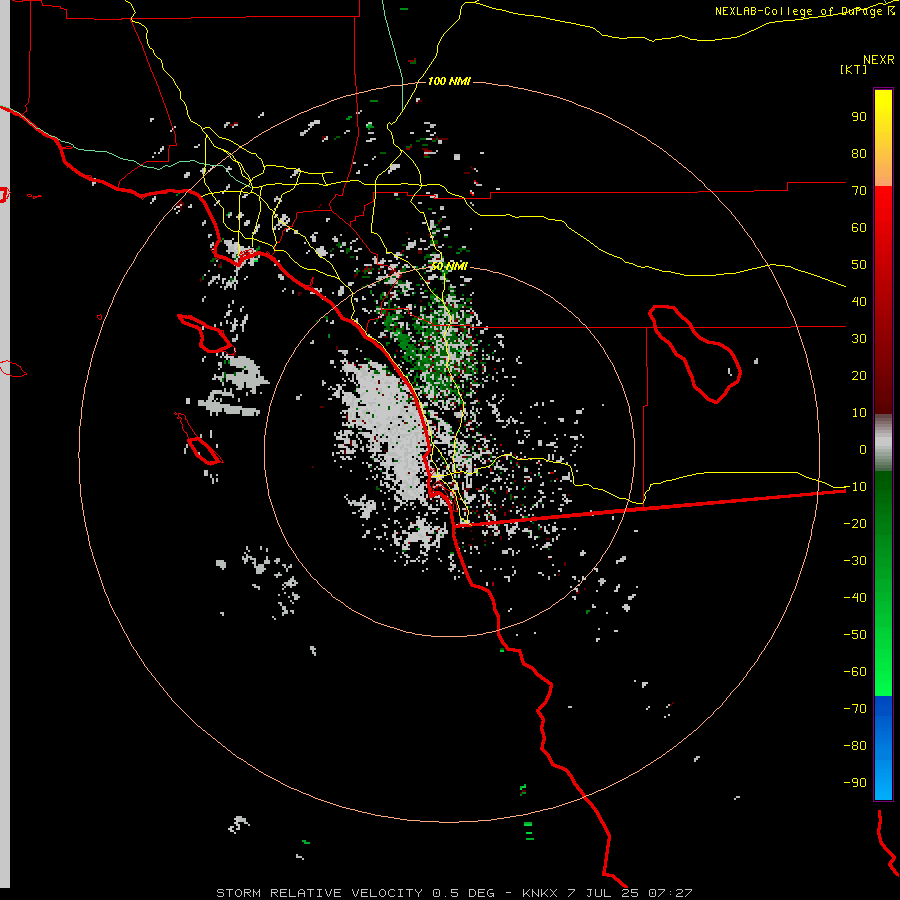The image size is (900, 900).
Task: Pick the blue bottom segment of color bar
Action: coord(883,748)
